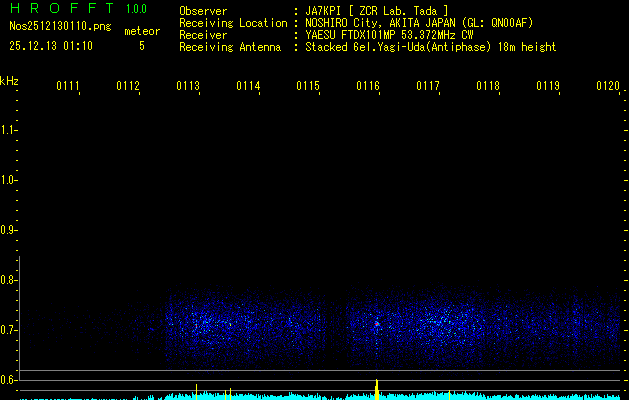Image resolution: width=629 pixels, height=400 pixels.
Task: Select the 0113 time marker
Action: click(188, 87)
